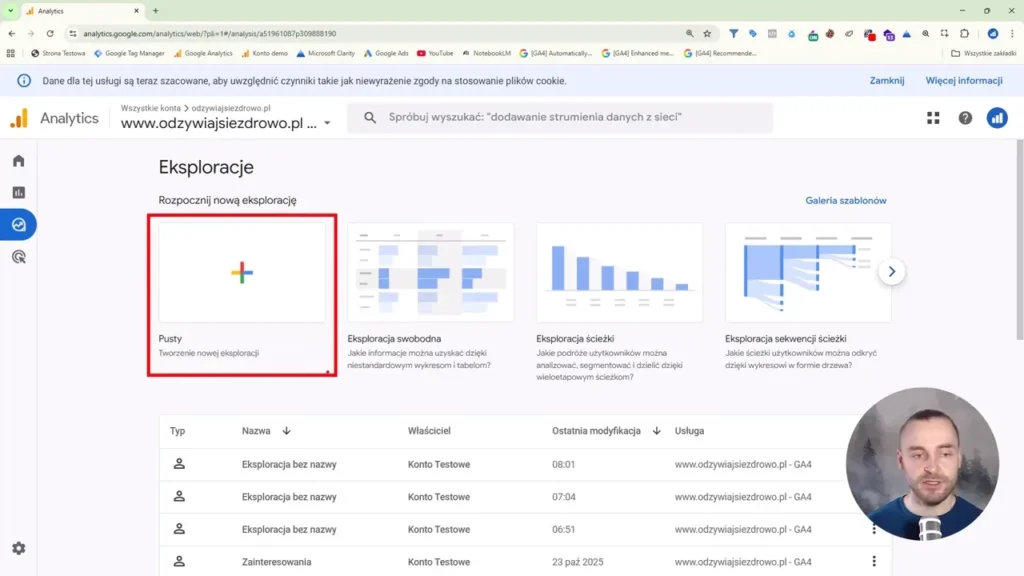Open Eksploracja bez nazwy modified 08:01

click(289, 464)
